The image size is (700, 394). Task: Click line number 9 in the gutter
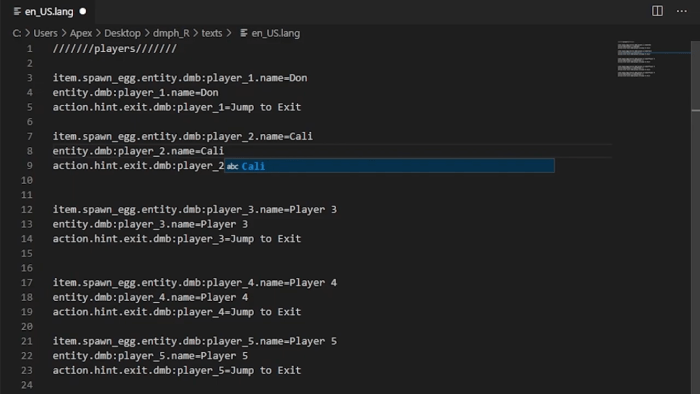29,166
